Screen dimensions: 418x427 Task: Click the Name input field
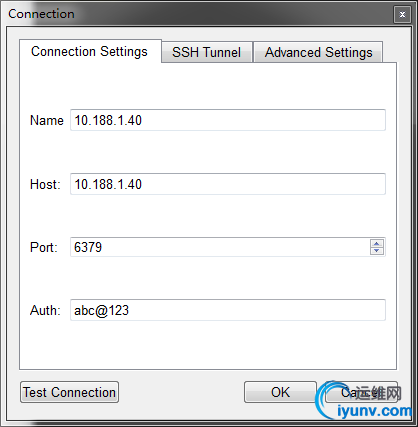tap(228, 120)
